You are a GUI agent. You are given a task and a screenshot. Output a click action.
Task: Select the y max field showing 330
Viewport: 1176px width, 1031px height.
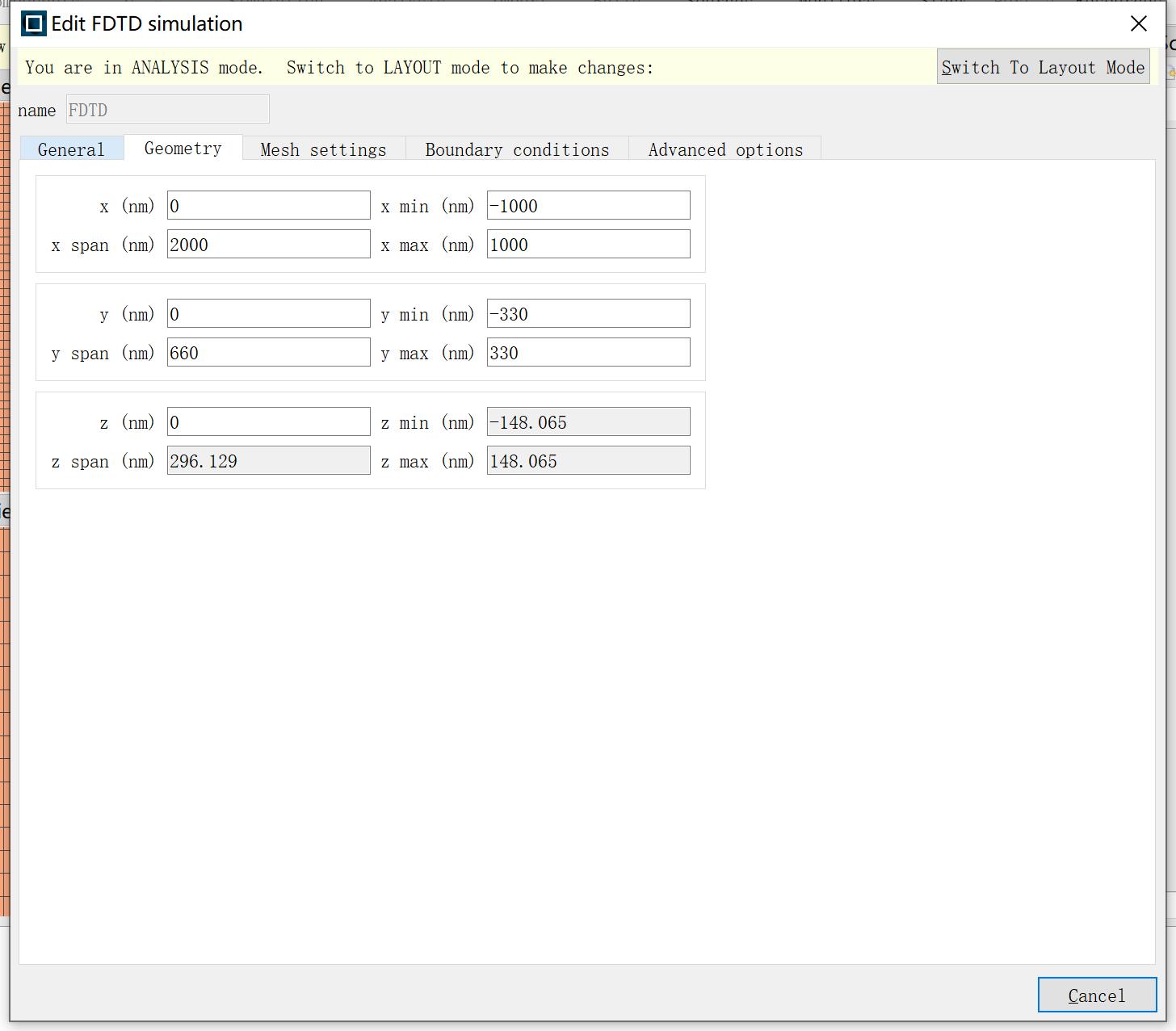point(588,352)
